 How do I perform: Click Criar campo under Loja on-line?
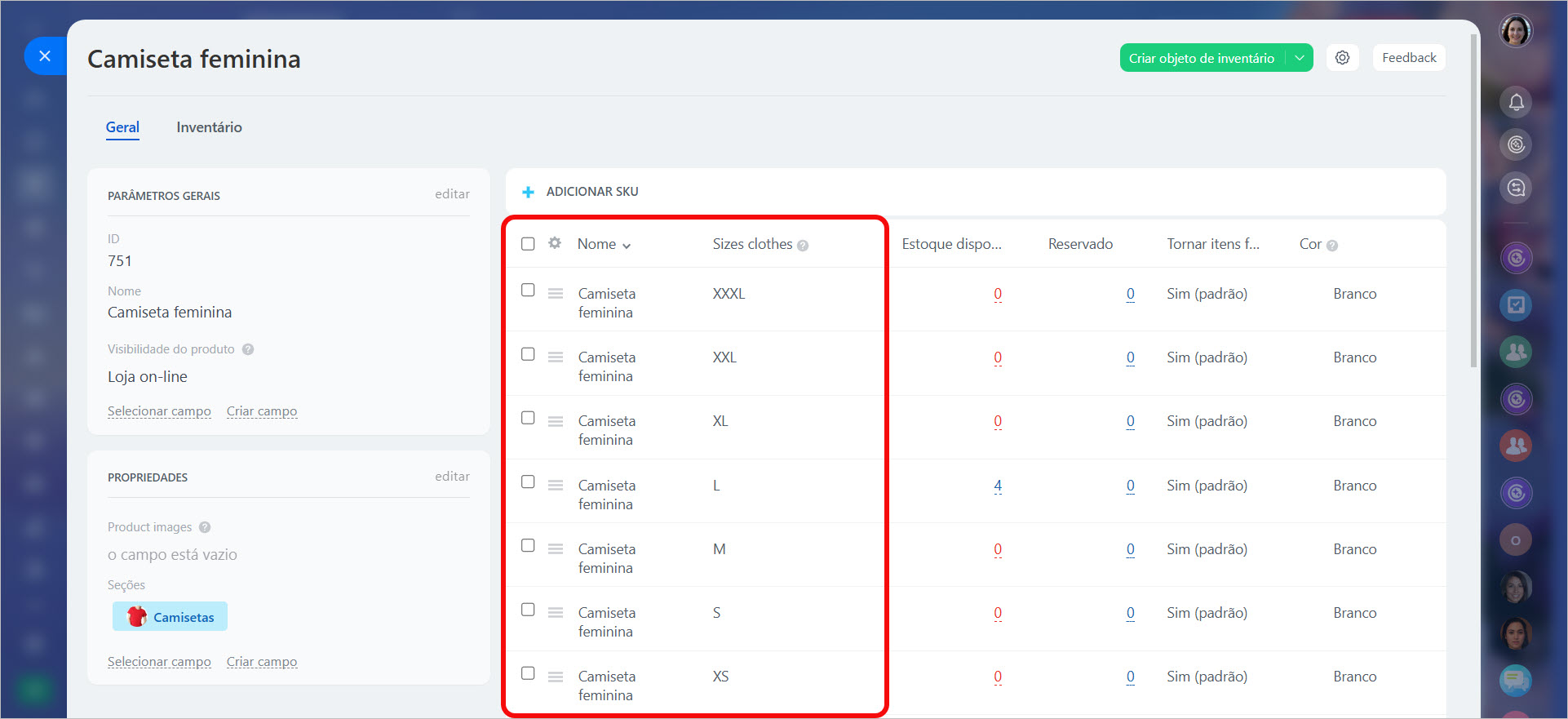(x=262, y=411)
